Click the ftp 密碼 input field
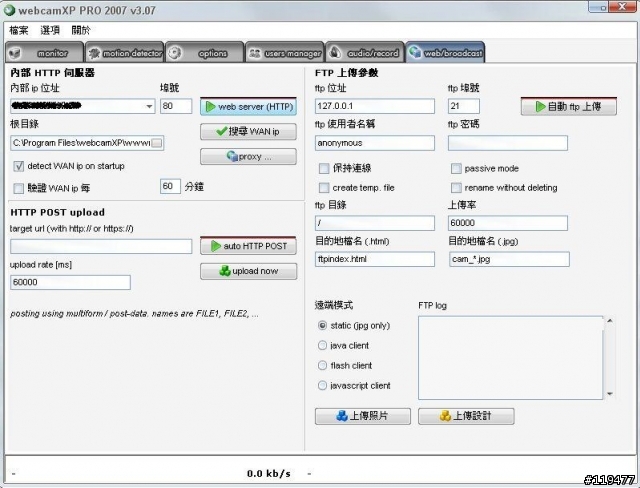Viewport: 640px width, 488px height. 508,143
